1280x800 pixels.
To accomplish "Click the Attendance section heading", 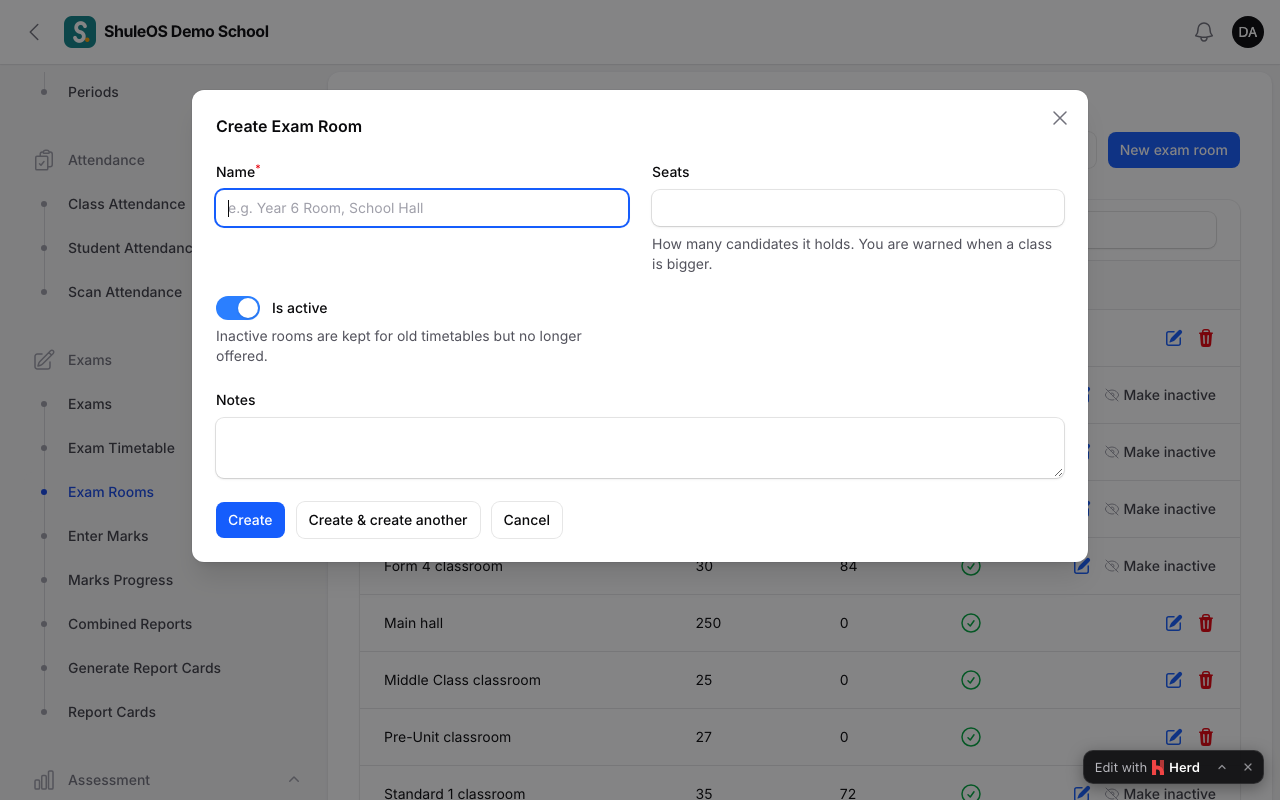I will point(106,160).
